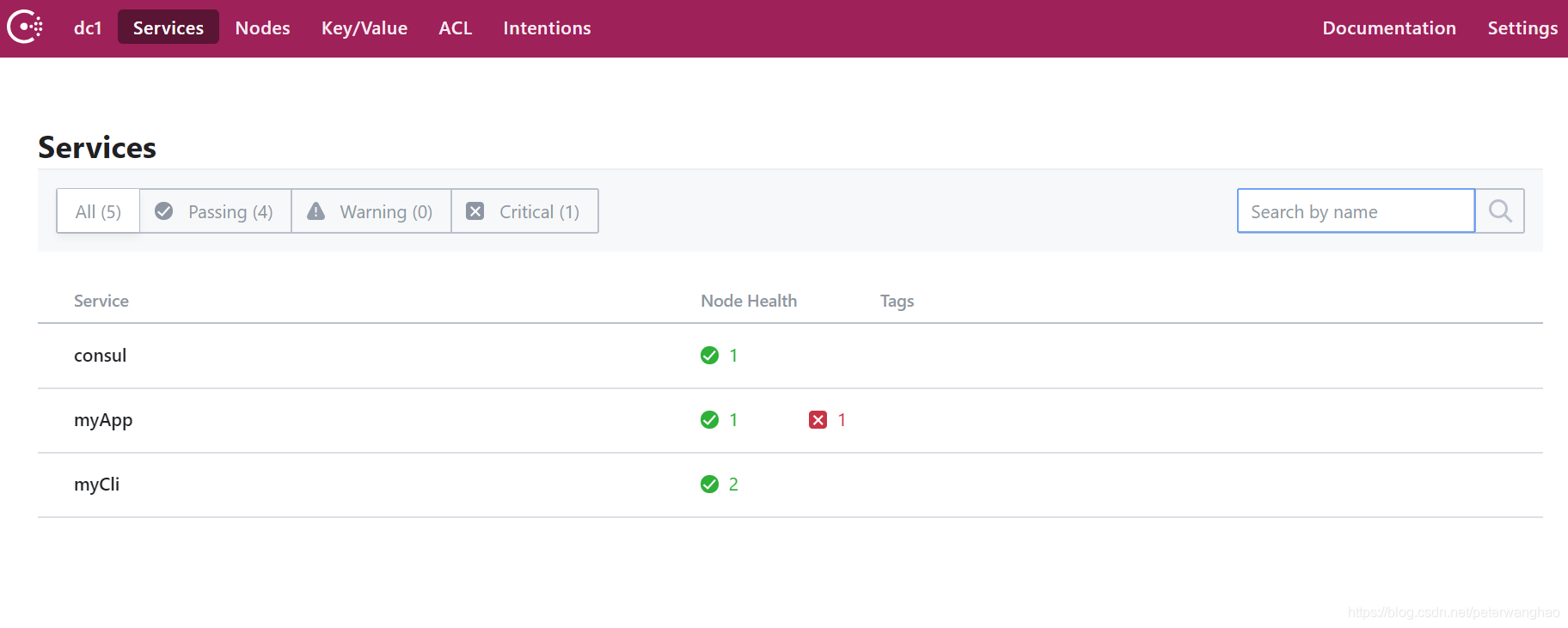Click myApp's red critical count 1

(x=842, y=420)
